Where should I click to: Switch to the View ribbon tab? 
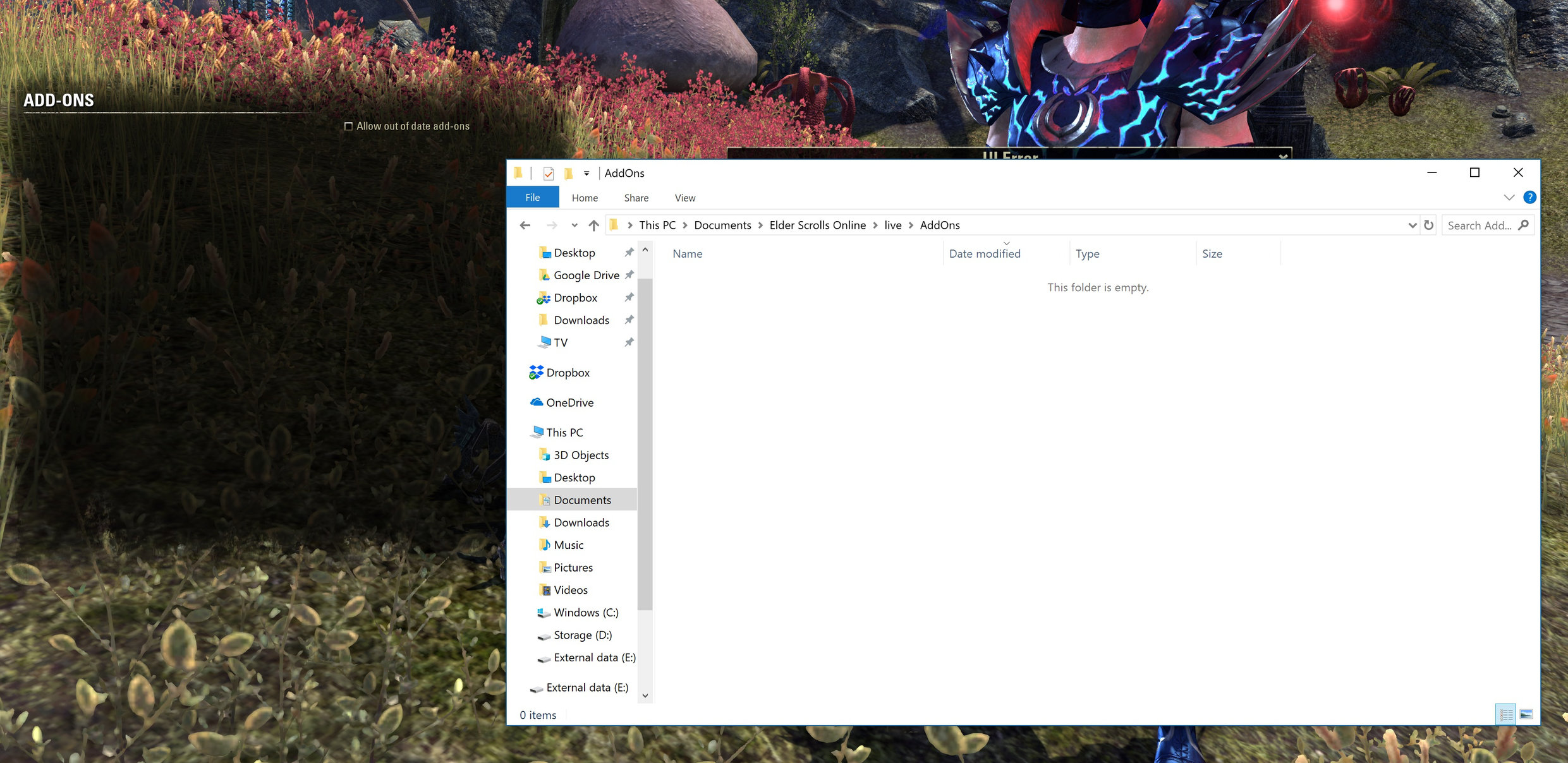[684, 198]
